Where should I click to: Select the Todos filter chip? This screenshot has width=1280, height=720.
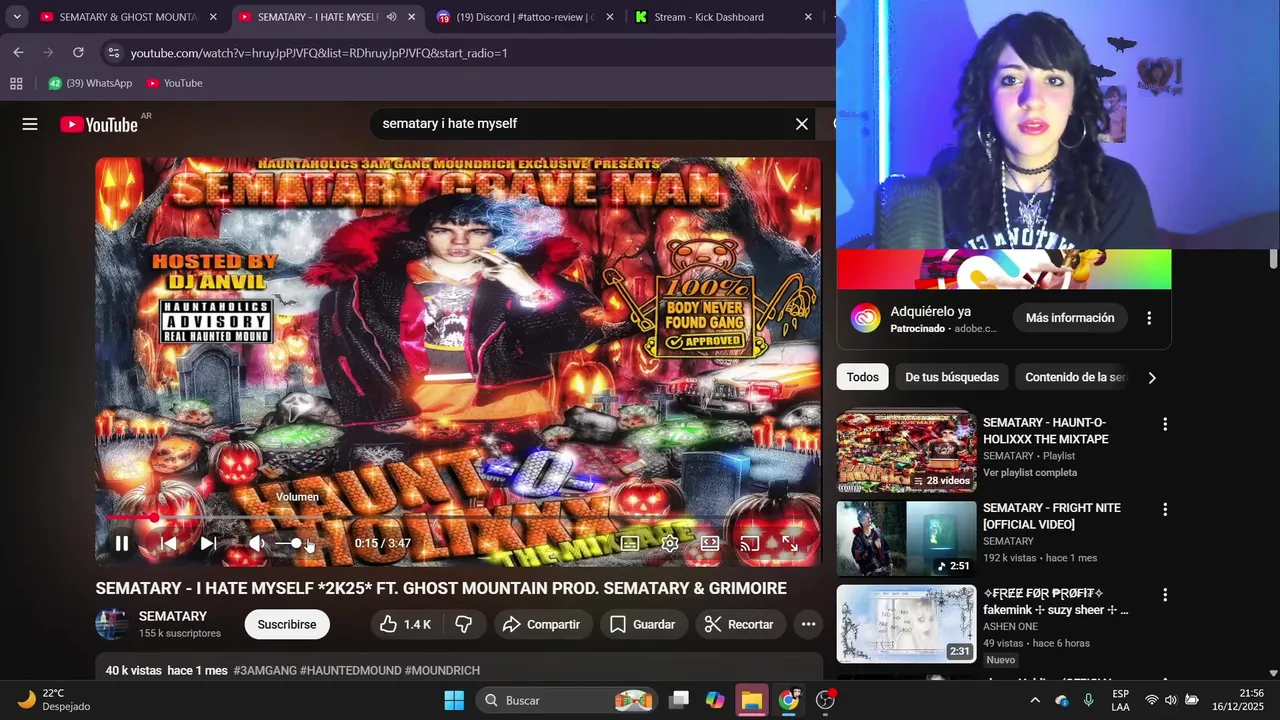click(x=862, y=377)
